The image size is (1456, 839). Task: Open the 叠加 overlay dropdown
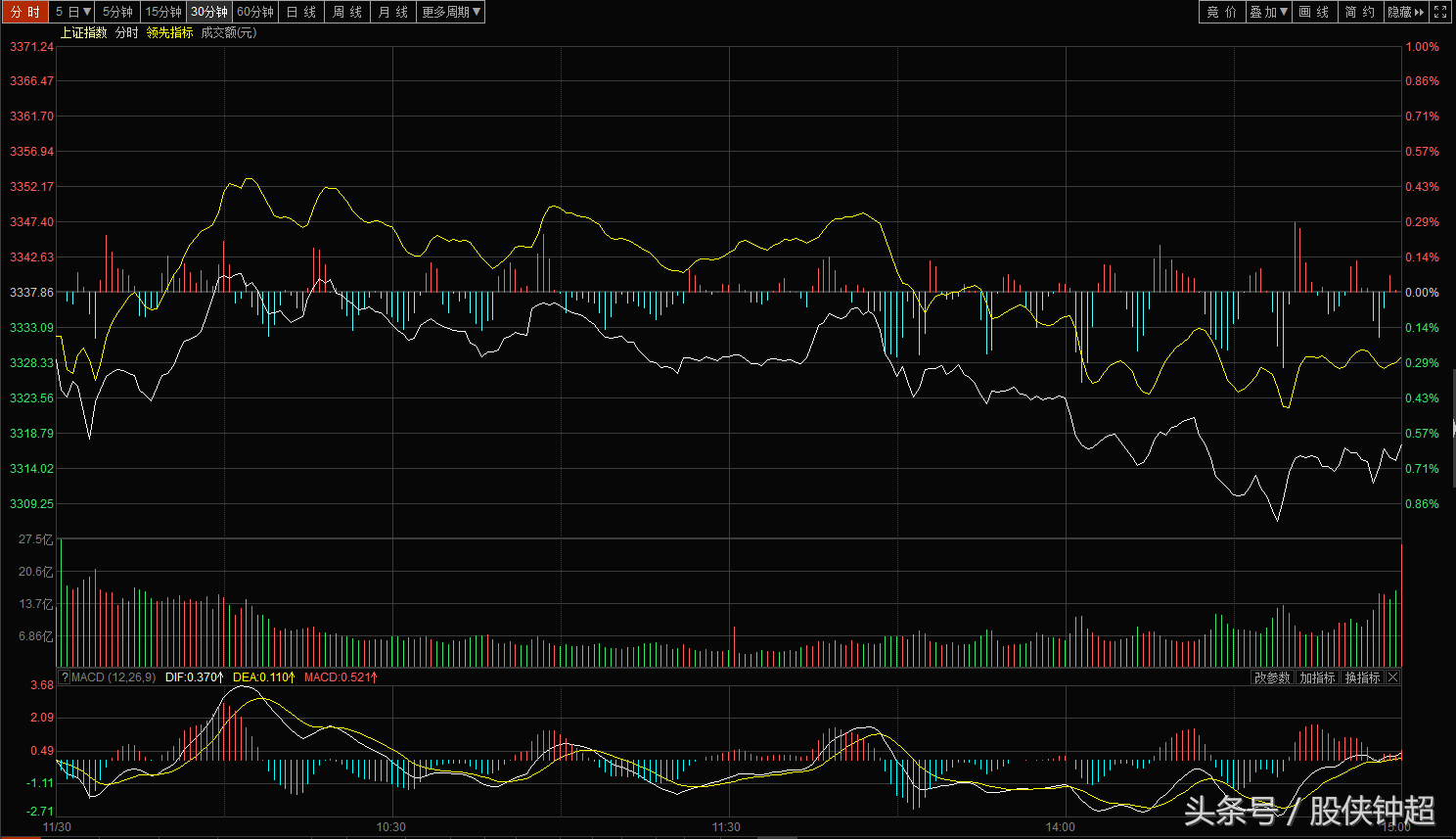(x=1269, y=12)
